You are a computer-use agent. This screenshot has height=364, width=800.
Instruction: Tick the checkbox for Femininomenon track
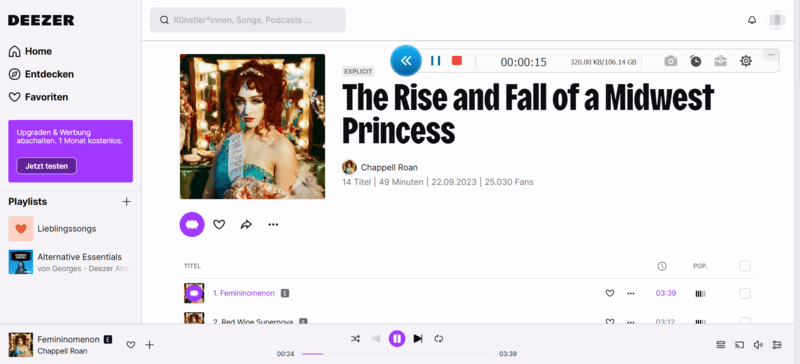pos(745,294)
